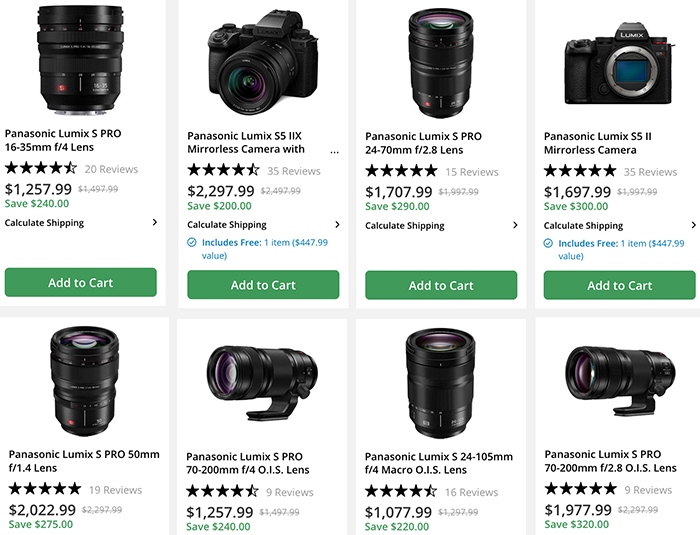The width and height of the screenshot is (700, 535).
Task: Open the Lumix S5 IIX camera image
Action: (x=263, y=63)
